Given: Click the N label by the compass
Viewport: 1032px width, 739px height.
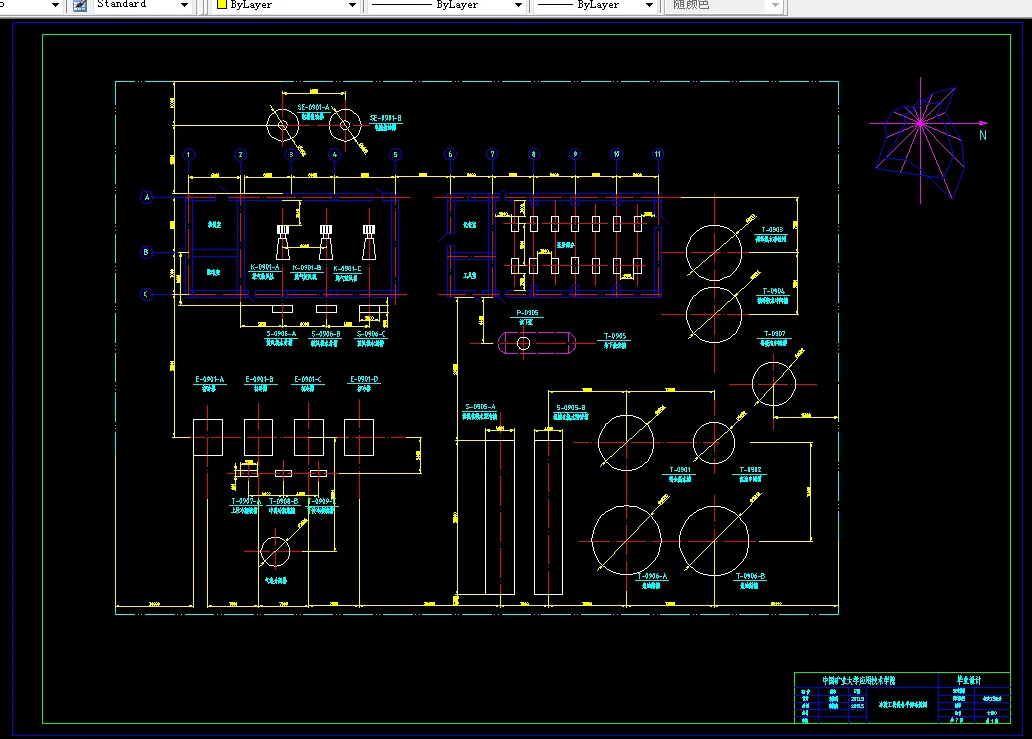Looking at the screenshot, I should pos(983,135).
